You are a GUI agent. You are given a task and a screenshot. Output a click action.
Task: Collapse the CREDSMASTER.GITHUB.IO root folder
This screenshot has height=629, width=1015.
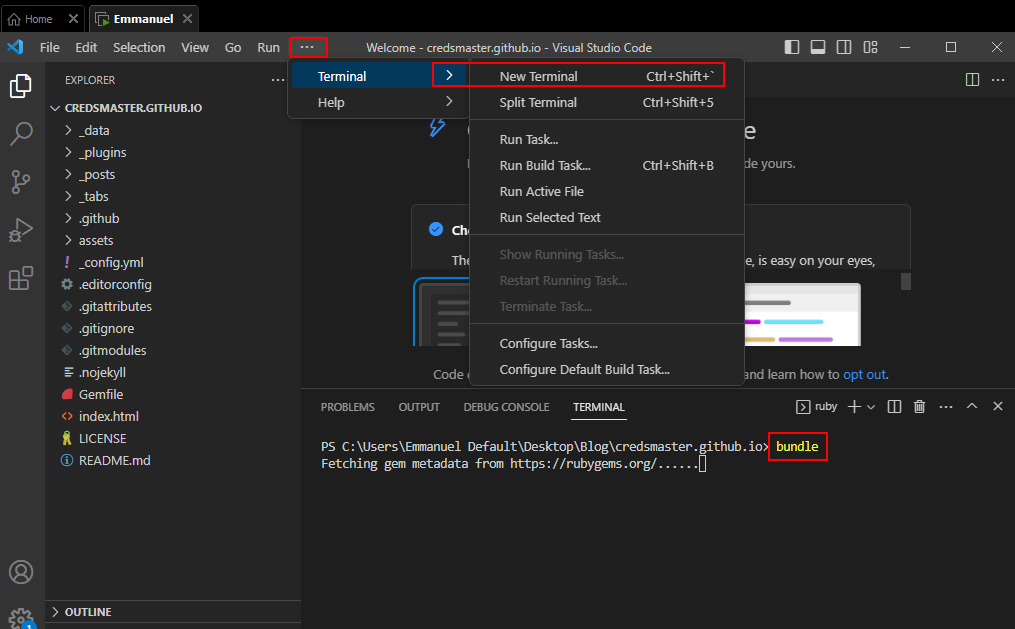[x=173, y=108]
